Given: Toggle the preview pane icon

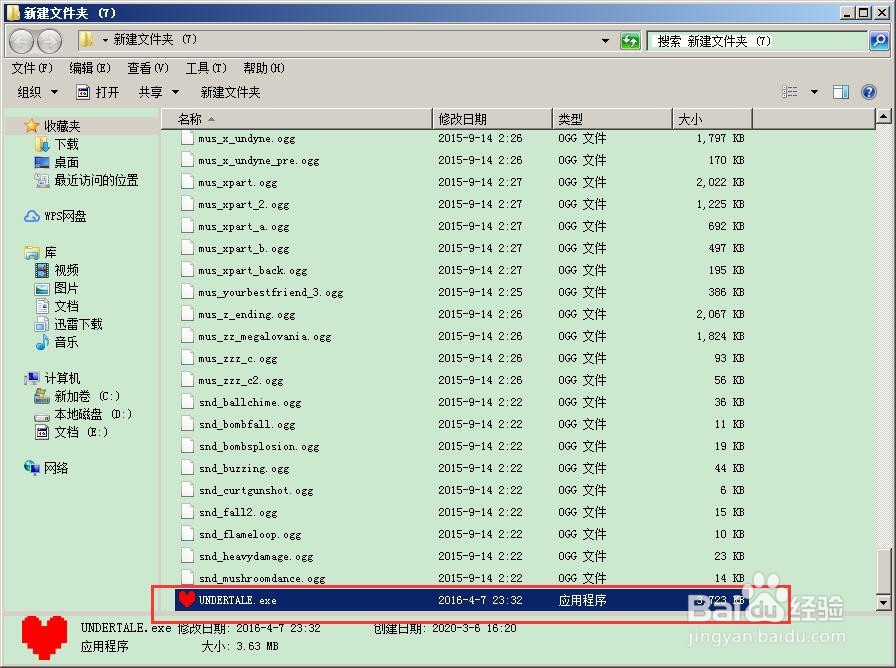Looking at the screenshot, I should click(x=841, y=92).
